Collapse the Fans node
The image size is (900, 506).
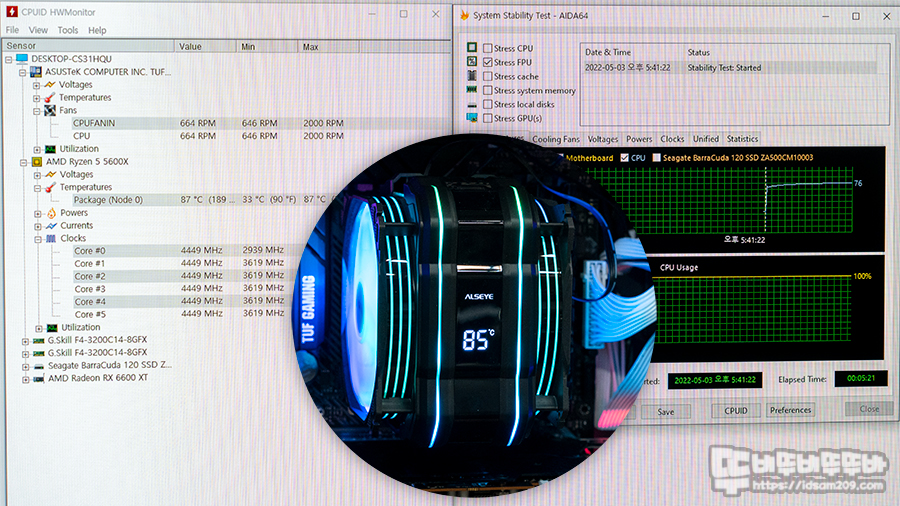coord(36,111)
